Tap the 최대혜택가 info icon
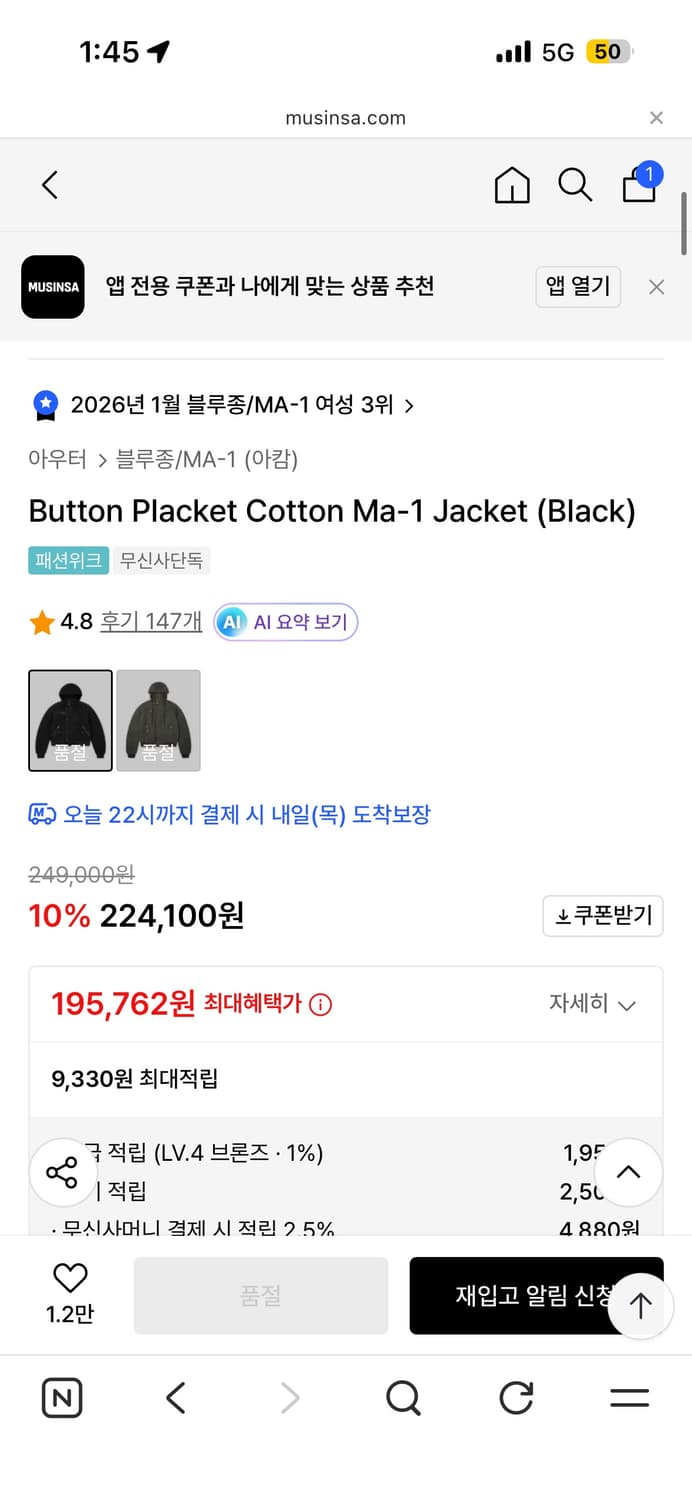The width and height of the screenshot is (692, 1500). click(321, 1004)
